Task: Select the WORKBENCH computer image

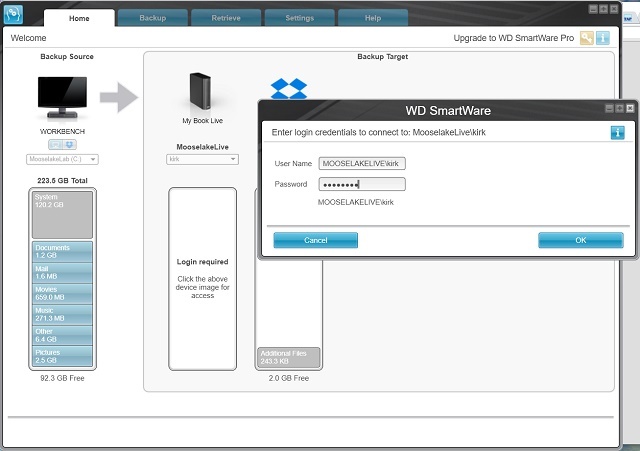Action: tap(62, 98)
